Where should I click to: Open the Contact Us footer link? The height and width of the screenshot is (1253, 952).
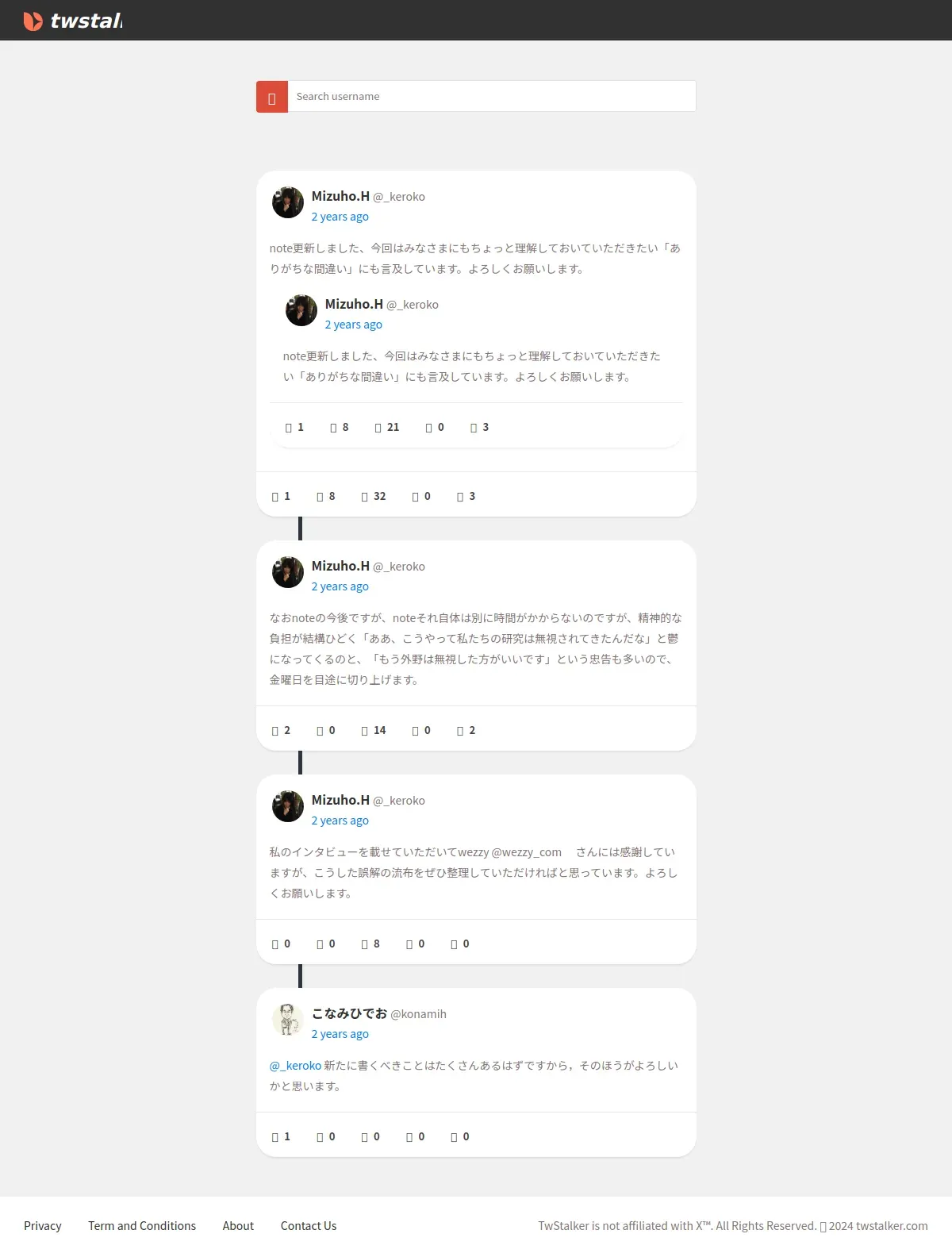[x=309, y=1226]
